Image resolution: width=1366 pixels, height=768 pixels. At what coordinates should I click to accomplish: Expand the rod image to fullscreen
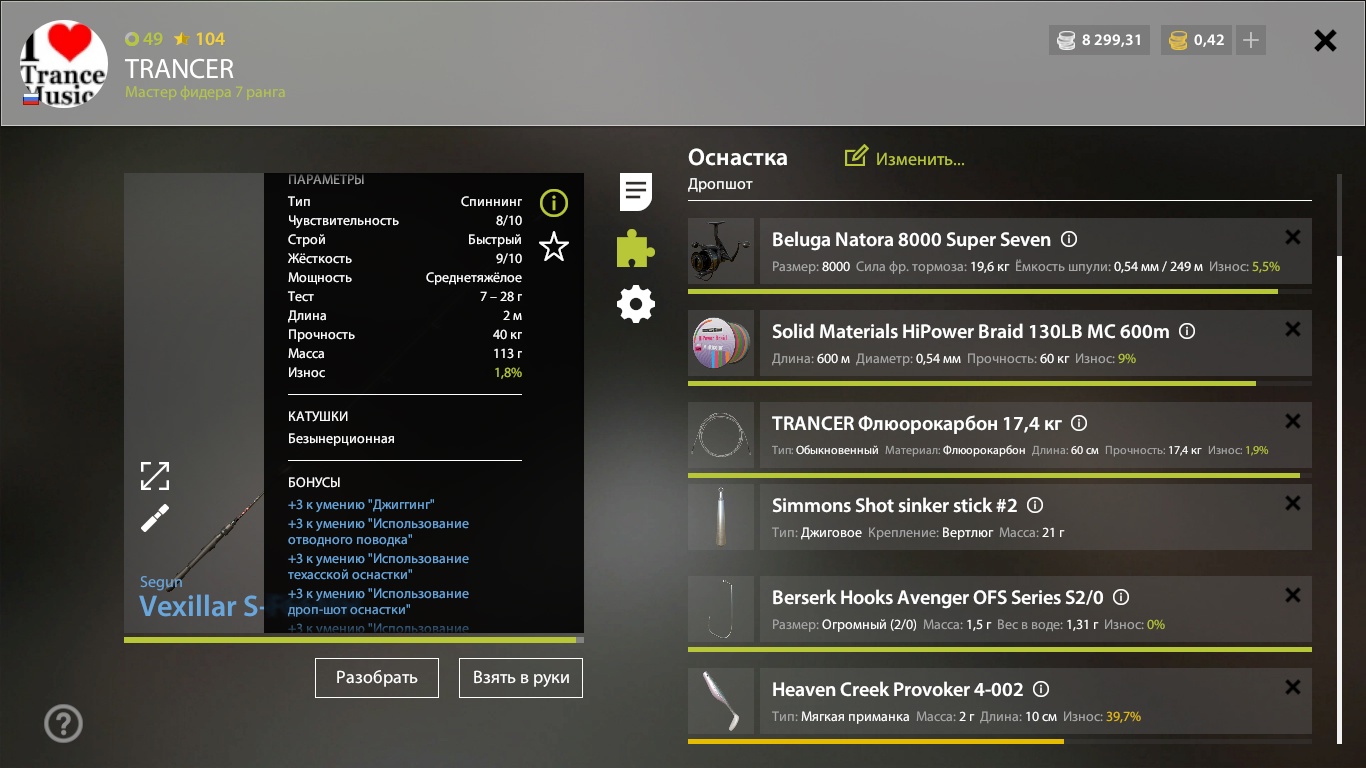155,476
